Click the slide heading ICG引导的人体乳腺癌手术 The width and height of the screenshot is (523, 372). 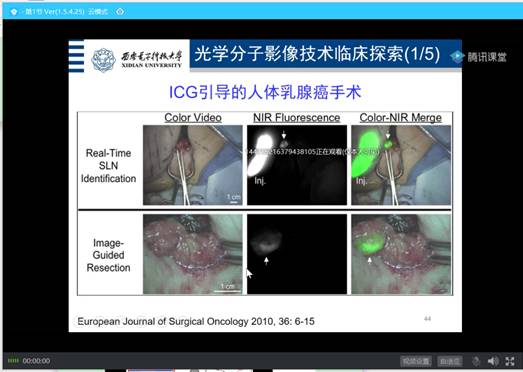click(x=265, y=92)
